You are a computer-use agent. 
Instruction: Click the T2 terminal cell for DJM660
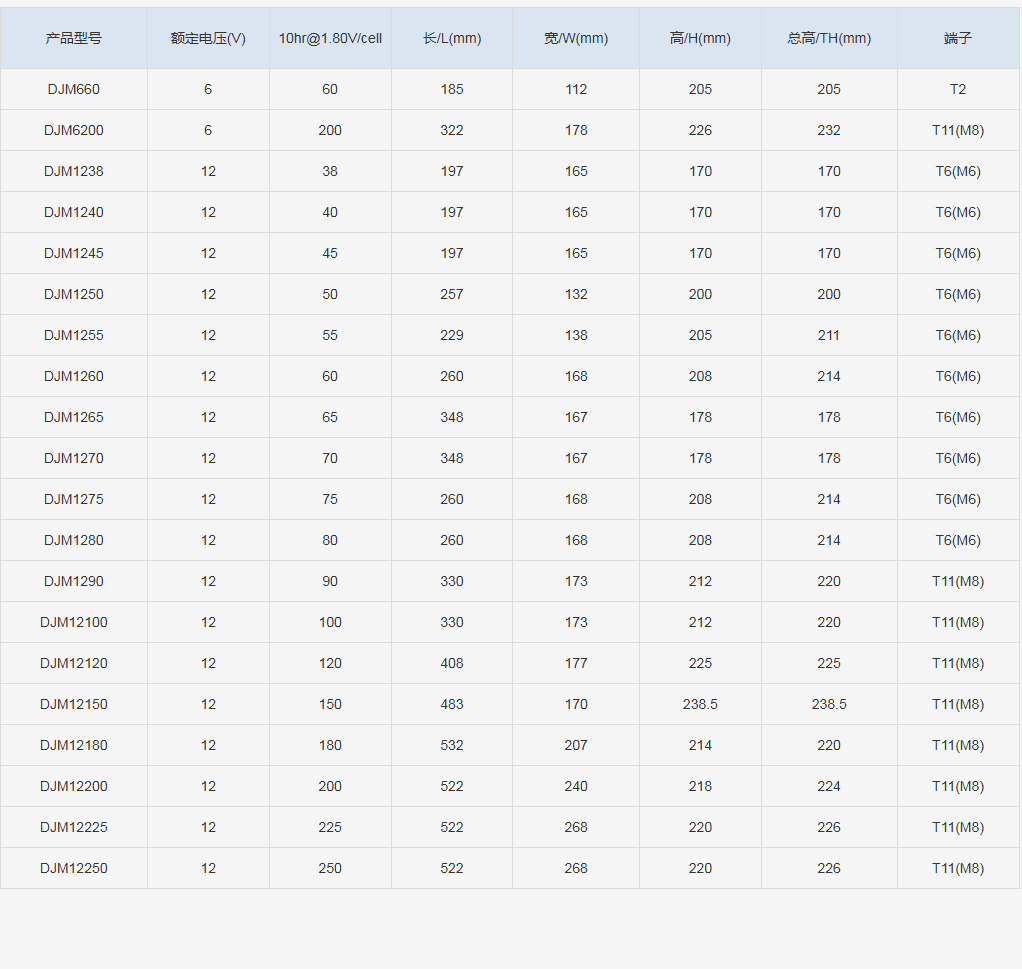(x=958, y=89)
